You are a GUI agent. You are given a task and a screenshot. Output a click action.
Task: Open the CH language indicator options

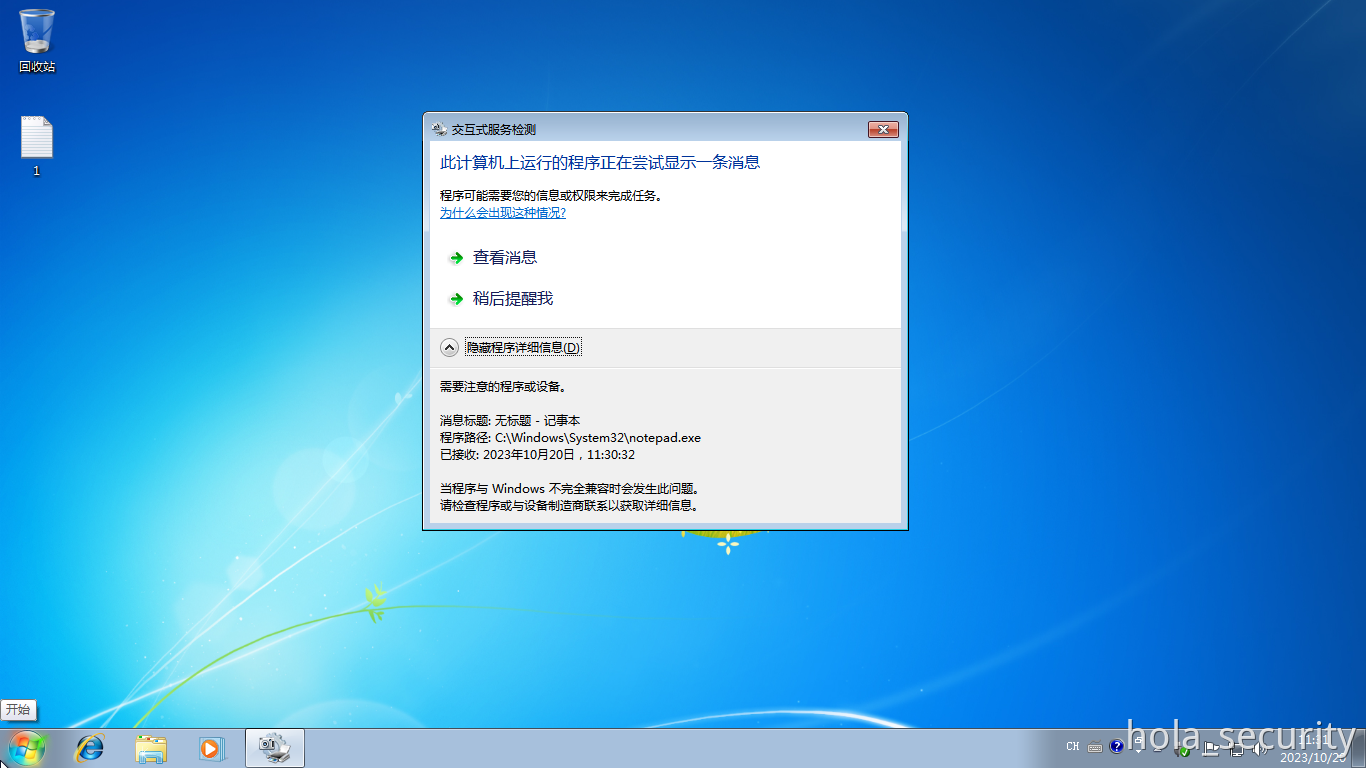click(1072, 746)
